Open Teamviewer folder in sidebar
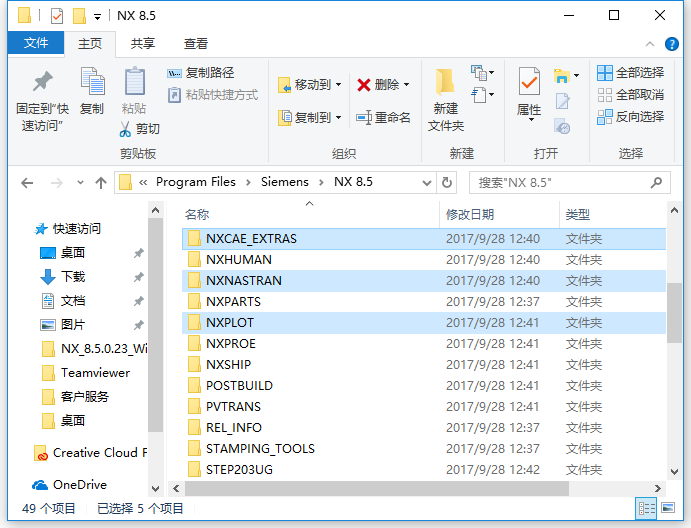This screenshot has height=528, width=691. 95,373
